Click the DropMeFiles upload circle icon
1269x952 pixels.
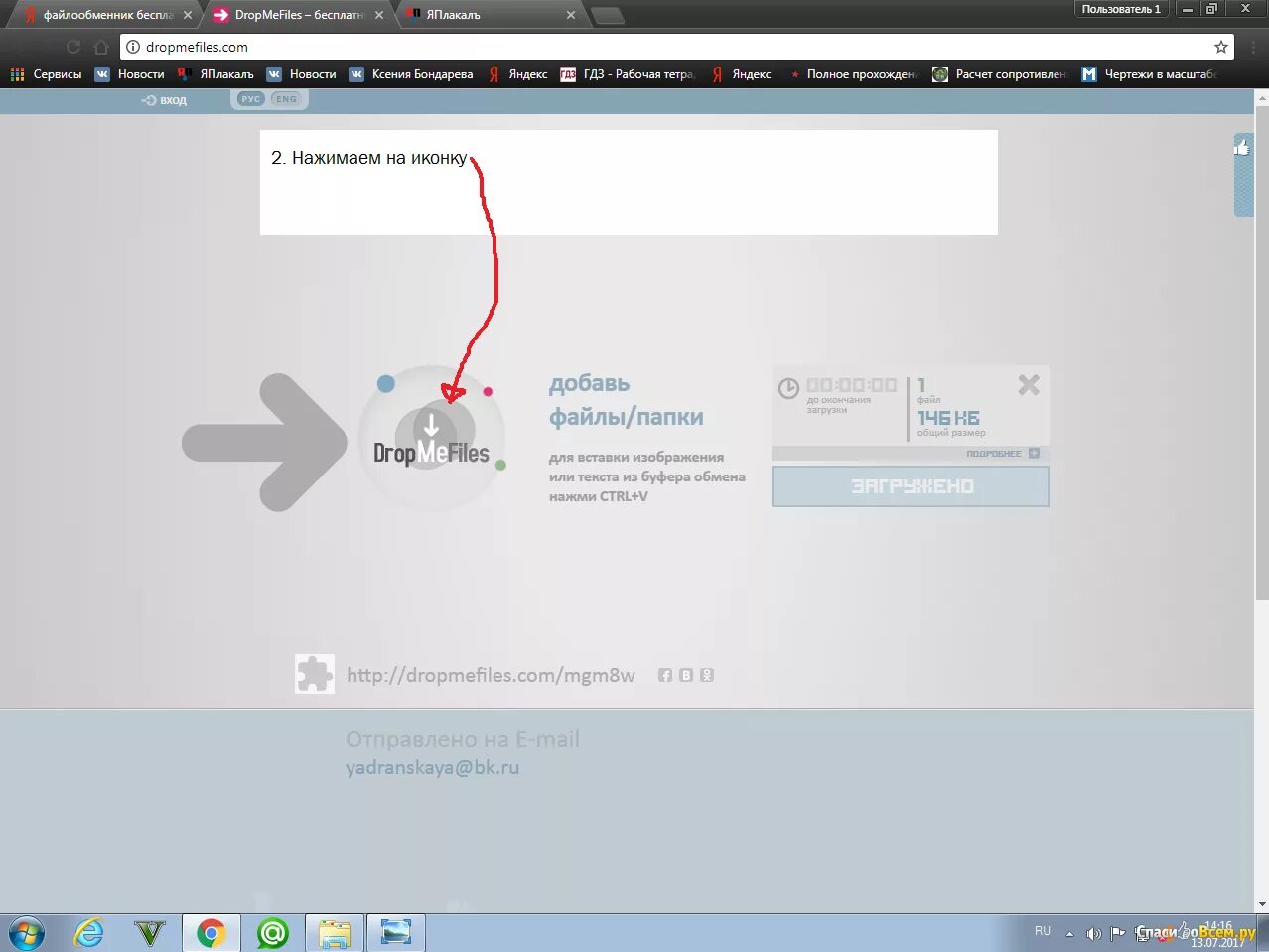click(431, 438)
